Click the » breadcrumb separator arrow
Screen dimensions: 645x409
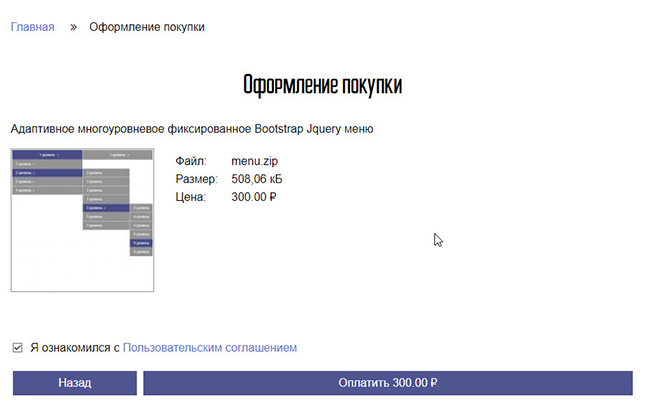point(73,27)
